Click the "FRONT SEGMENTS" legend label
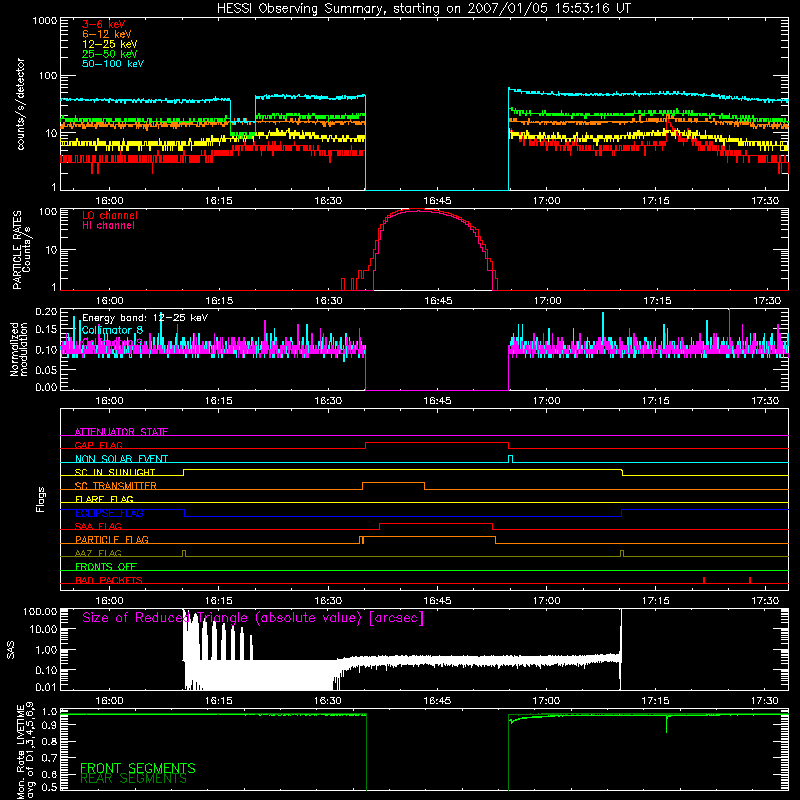800x800 pixels. [138, 768]
